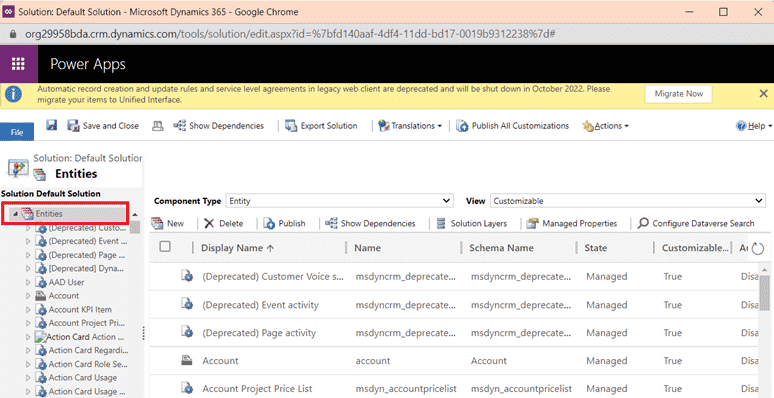This screenshot has height=398, width=774.
Task: Expand the Account tree node
Action: (28, 296)
